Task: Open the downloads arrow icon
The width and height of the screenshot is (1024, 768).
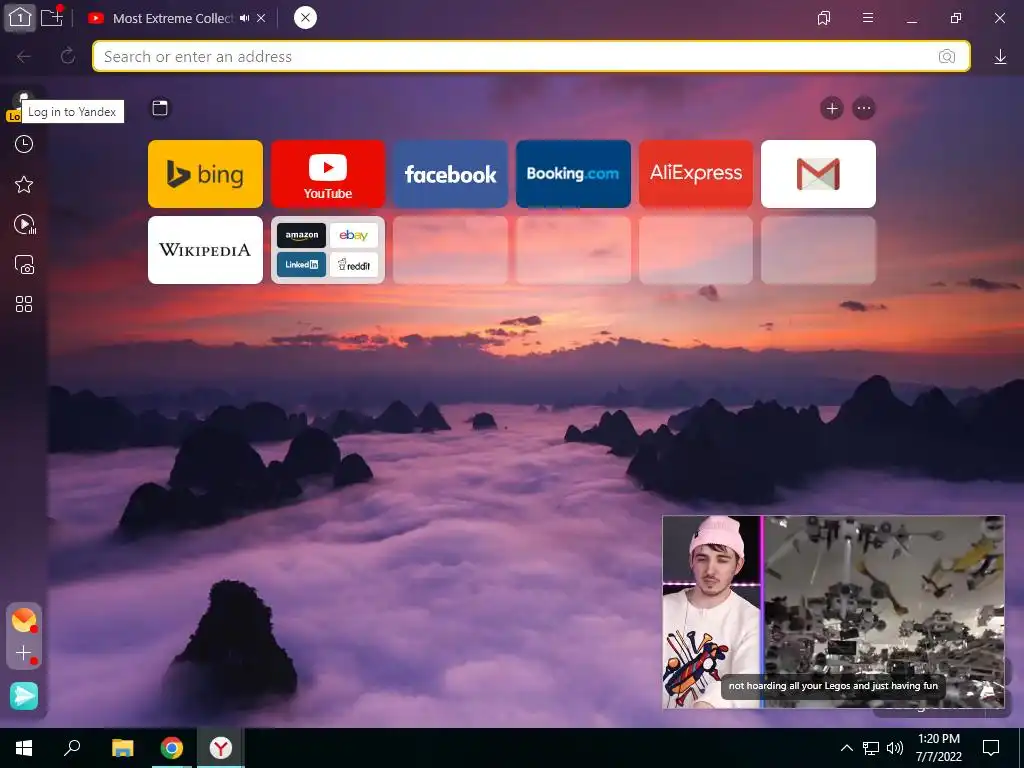Action: pos(1000,57)
